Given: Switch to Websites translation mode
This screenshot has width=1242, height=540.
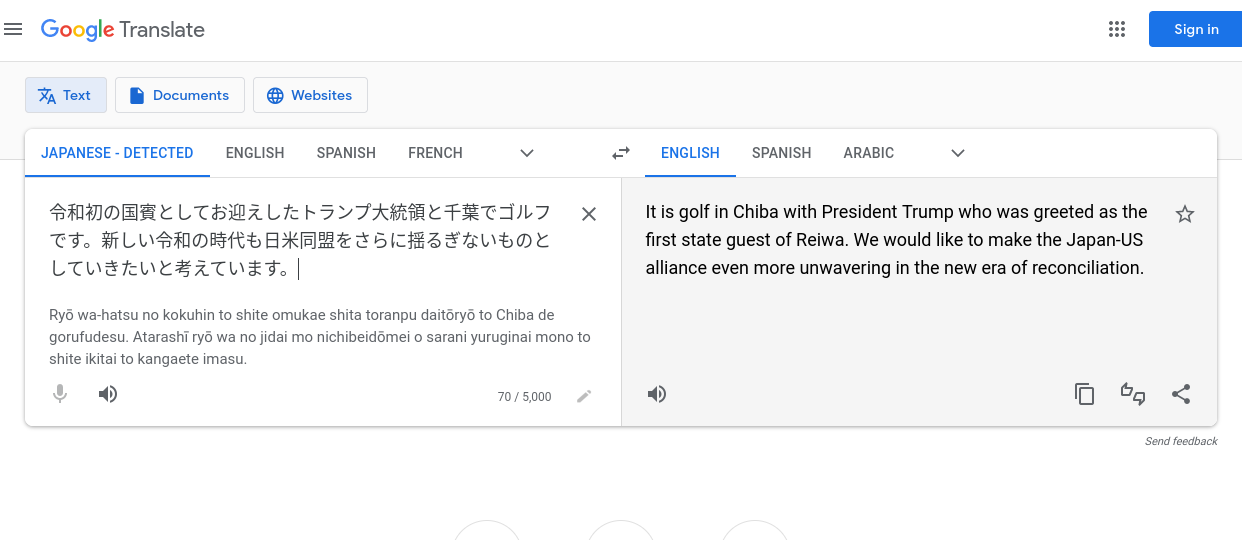Looking at the screenshot, I should click(310, 95).
